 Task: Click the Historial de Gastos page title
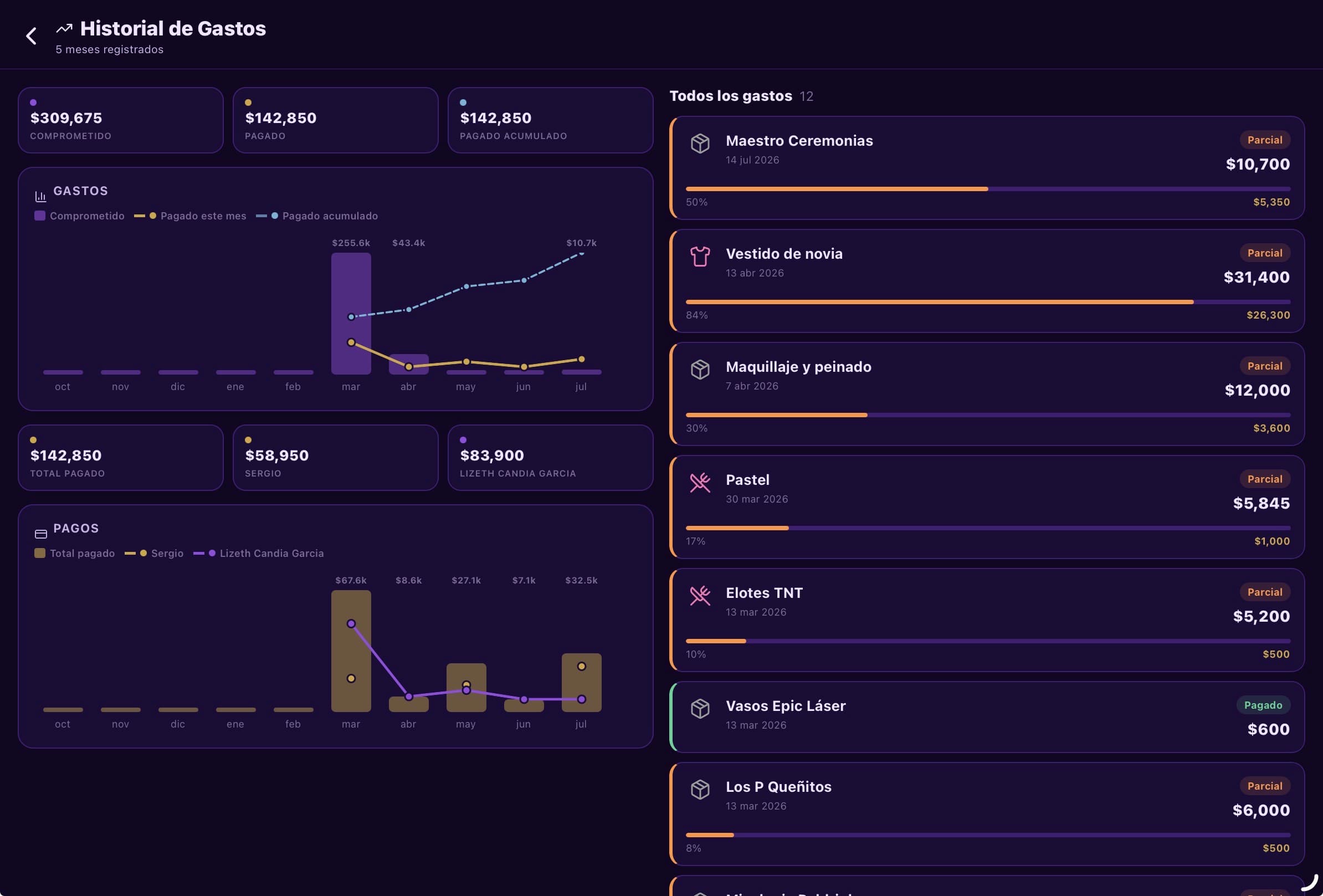pyautogui.click(x=173, y=28)
